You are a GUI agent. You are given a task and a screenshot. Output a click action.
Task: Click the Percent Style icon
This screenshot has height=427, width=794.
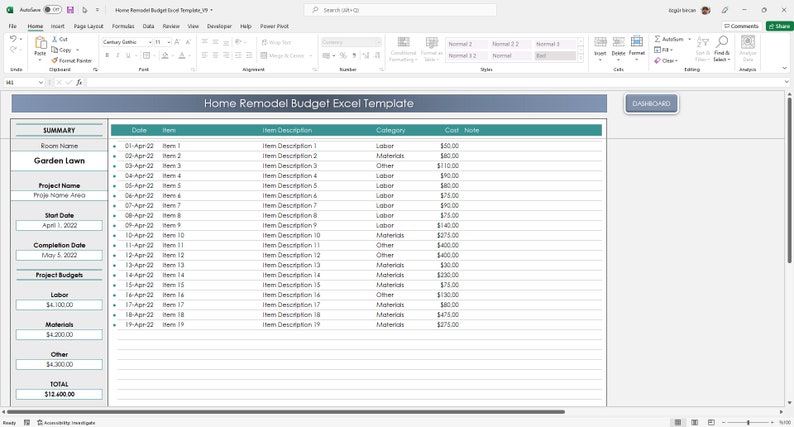[343, 55]
